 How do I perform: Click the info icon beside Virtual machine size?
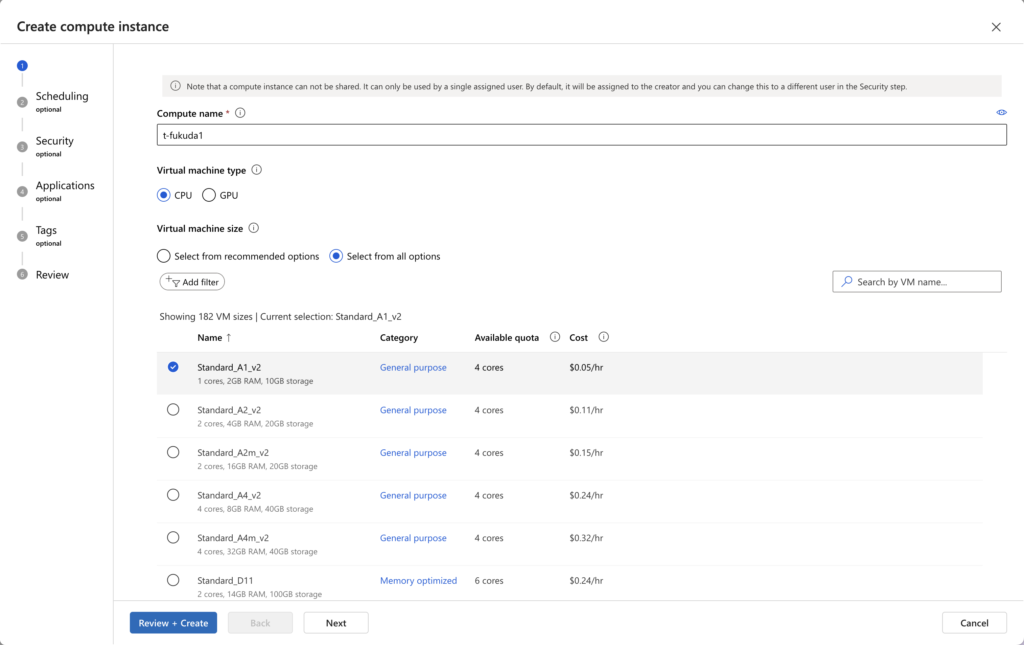(x=253, y=228)
